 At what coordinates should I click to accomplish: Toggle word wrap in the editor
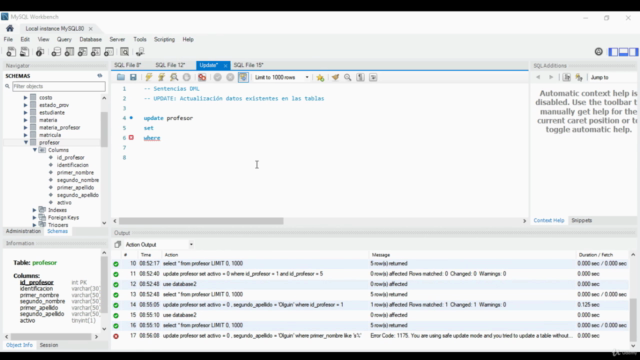tap(373, 77)
